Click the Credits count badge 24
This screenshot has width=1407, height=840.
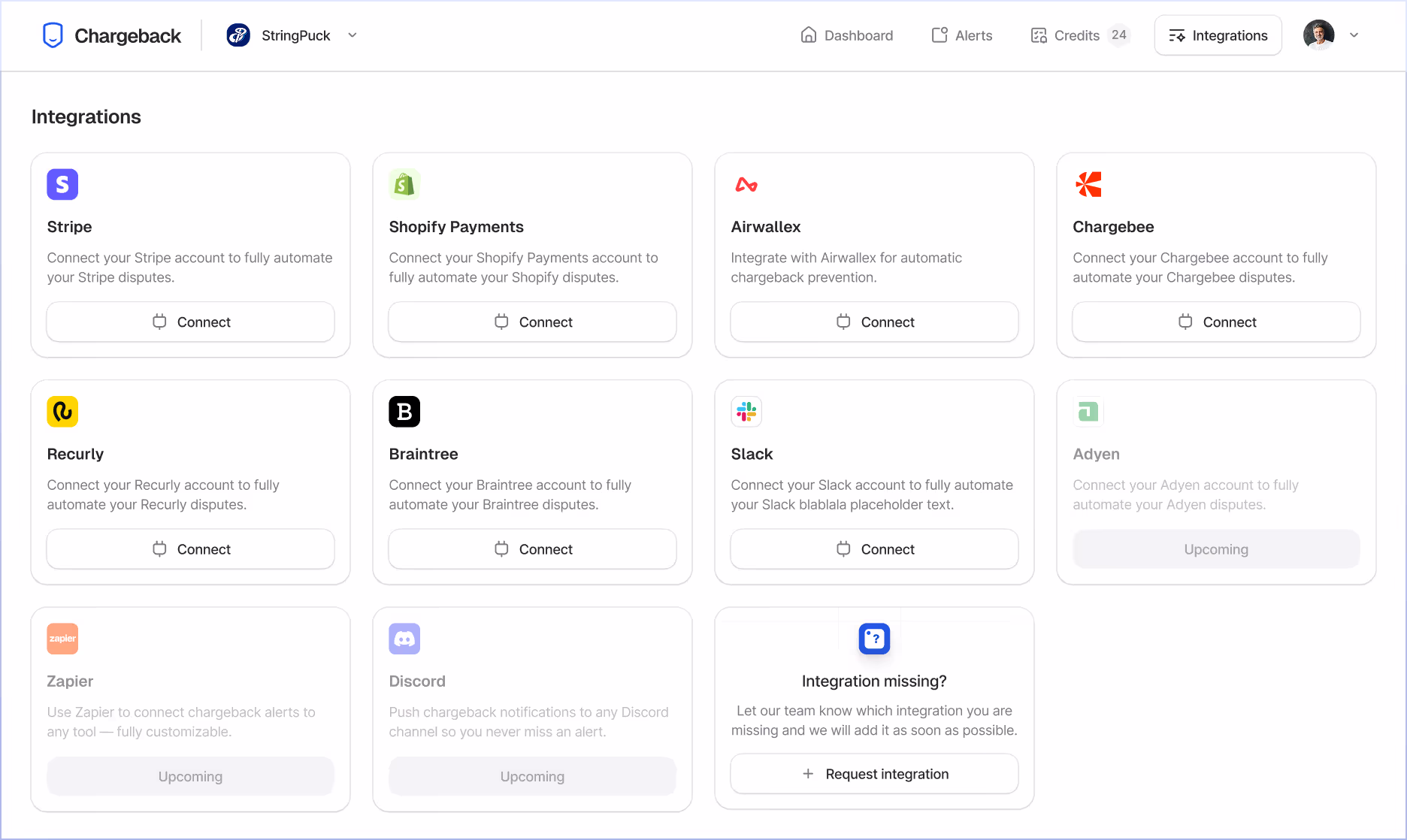point(1119,35)
